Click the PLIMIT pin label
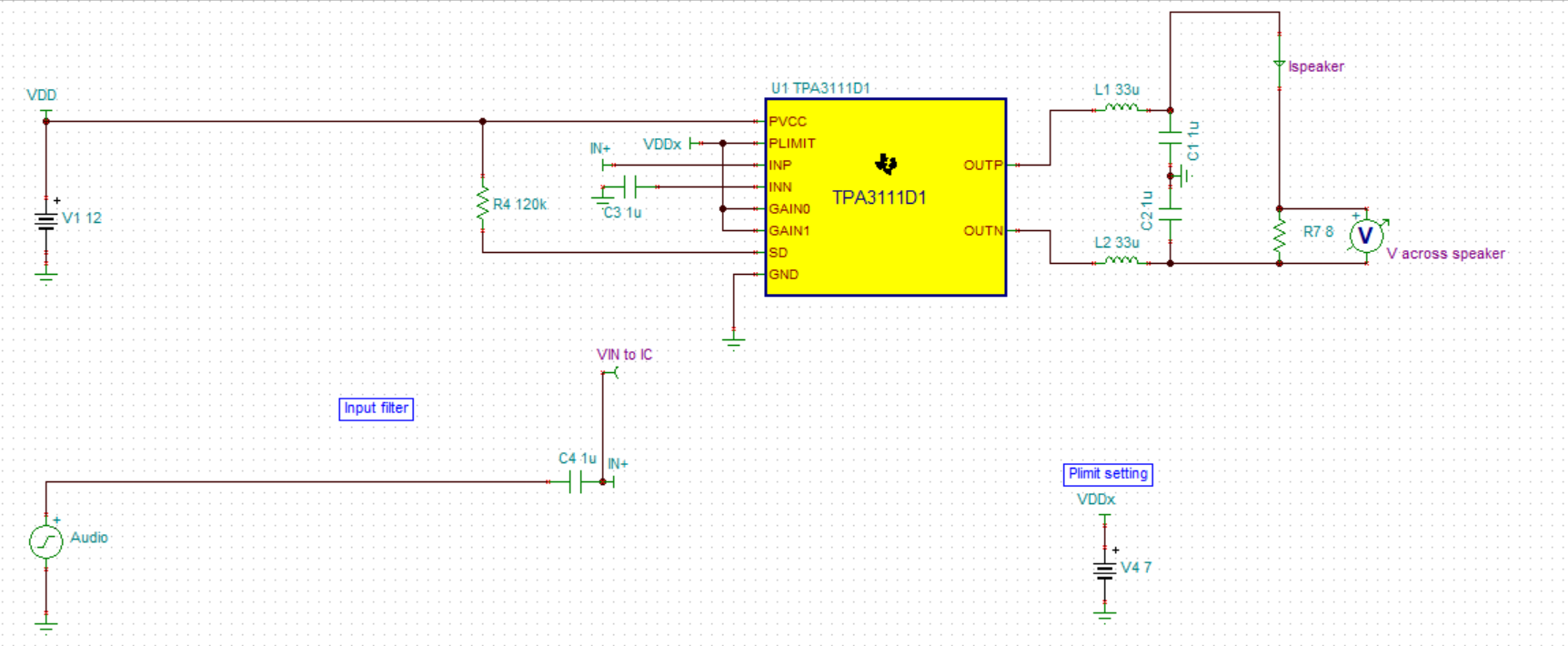 point(792,143)
